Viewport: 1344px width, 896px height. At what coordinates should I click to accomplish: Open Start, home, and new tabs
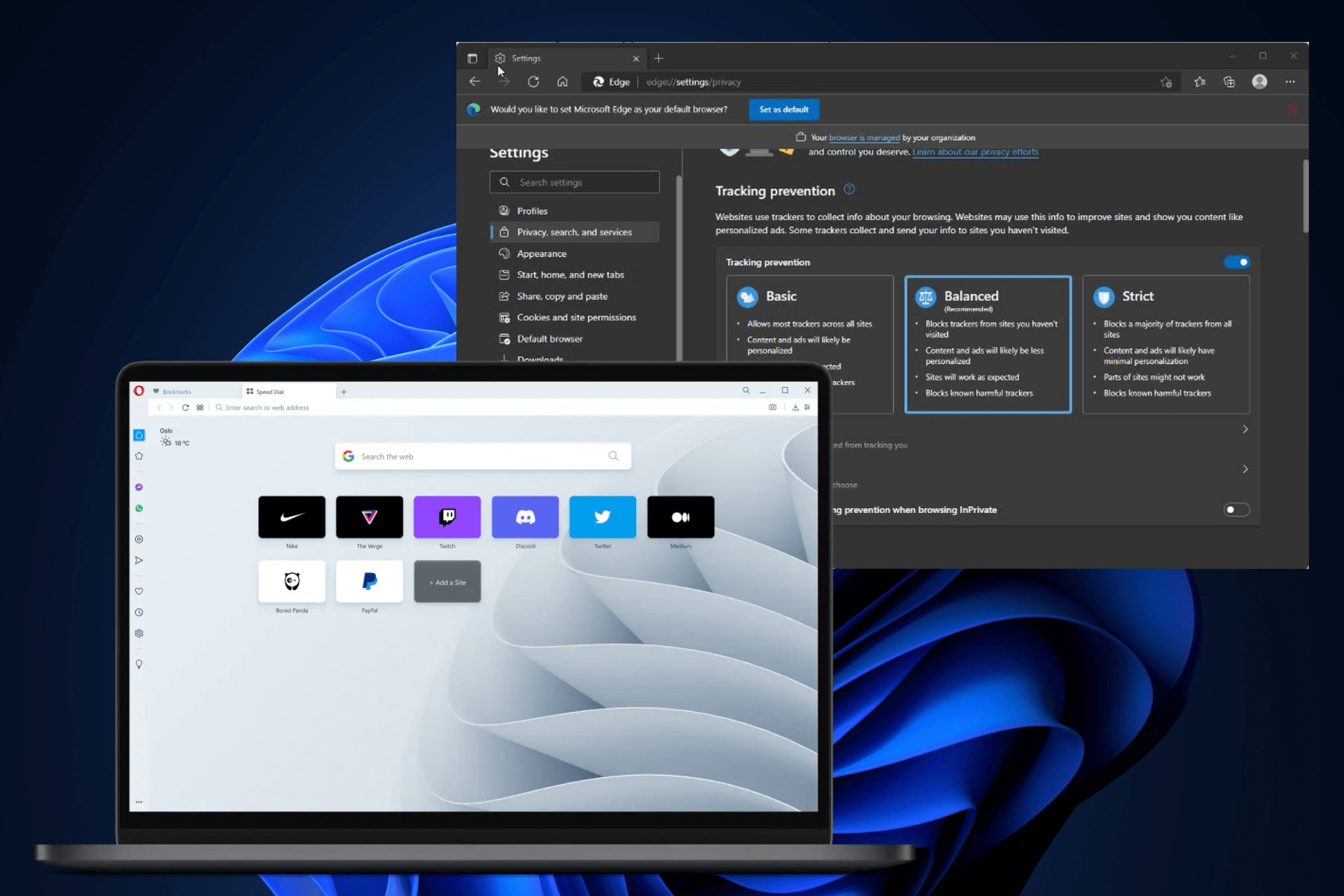574,274
